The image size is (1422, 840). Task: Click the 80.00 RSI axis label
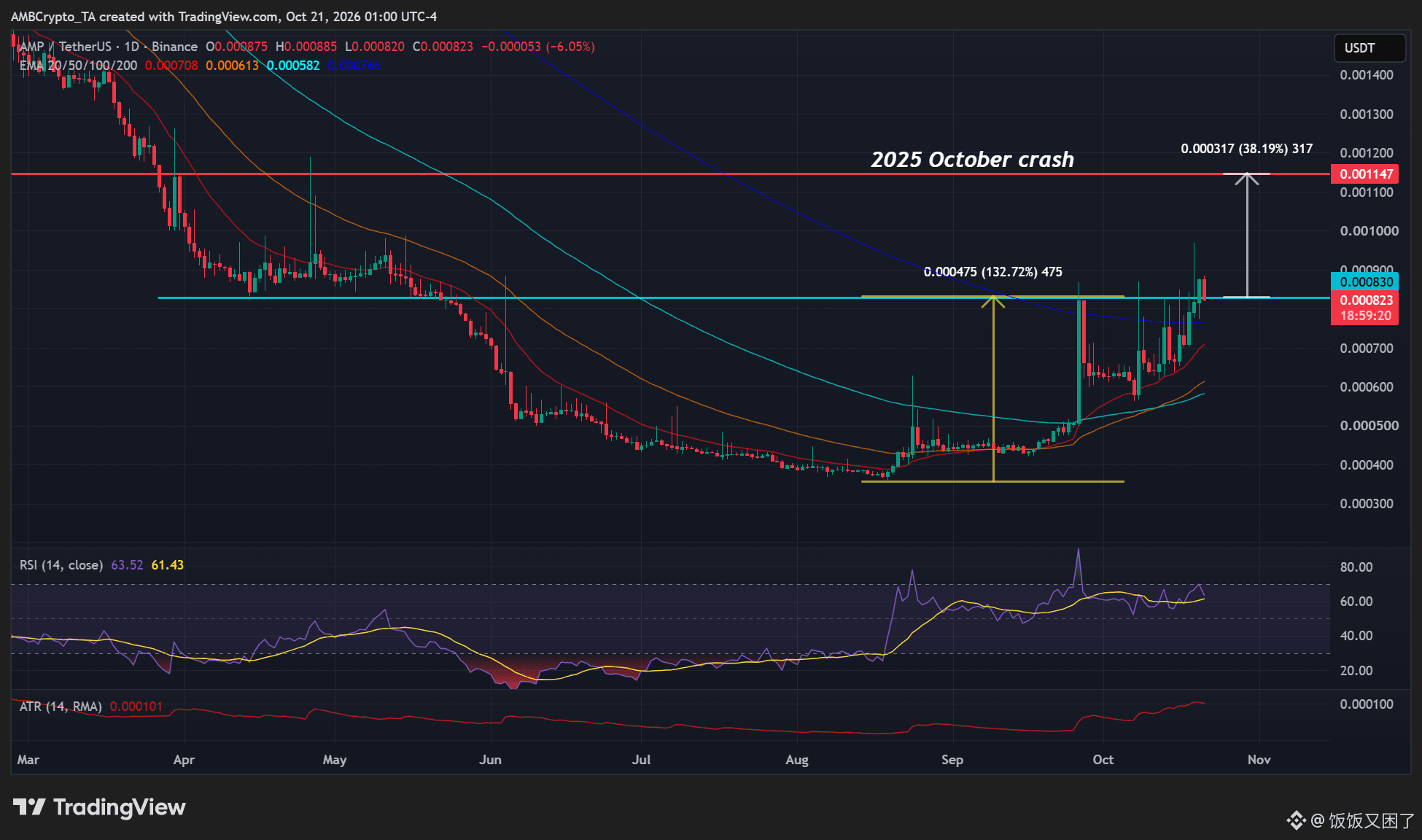tap(1356, 567)
